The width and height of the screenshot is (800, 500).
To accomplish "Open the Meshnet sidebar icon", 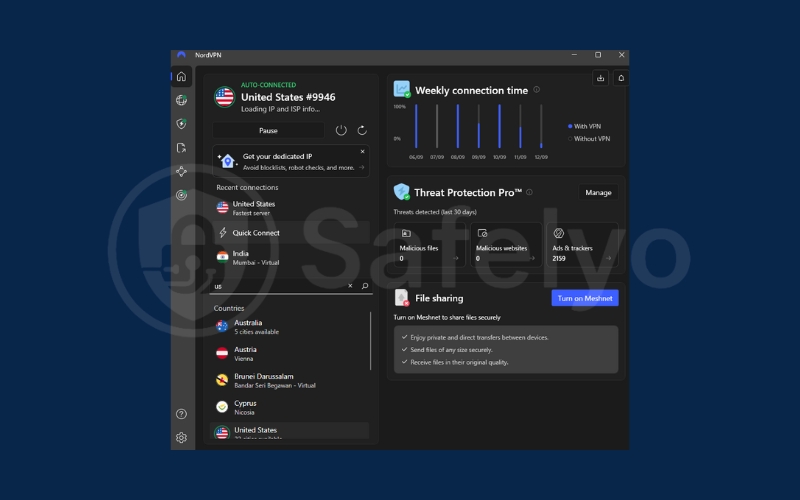I will [x=181, y=171].
